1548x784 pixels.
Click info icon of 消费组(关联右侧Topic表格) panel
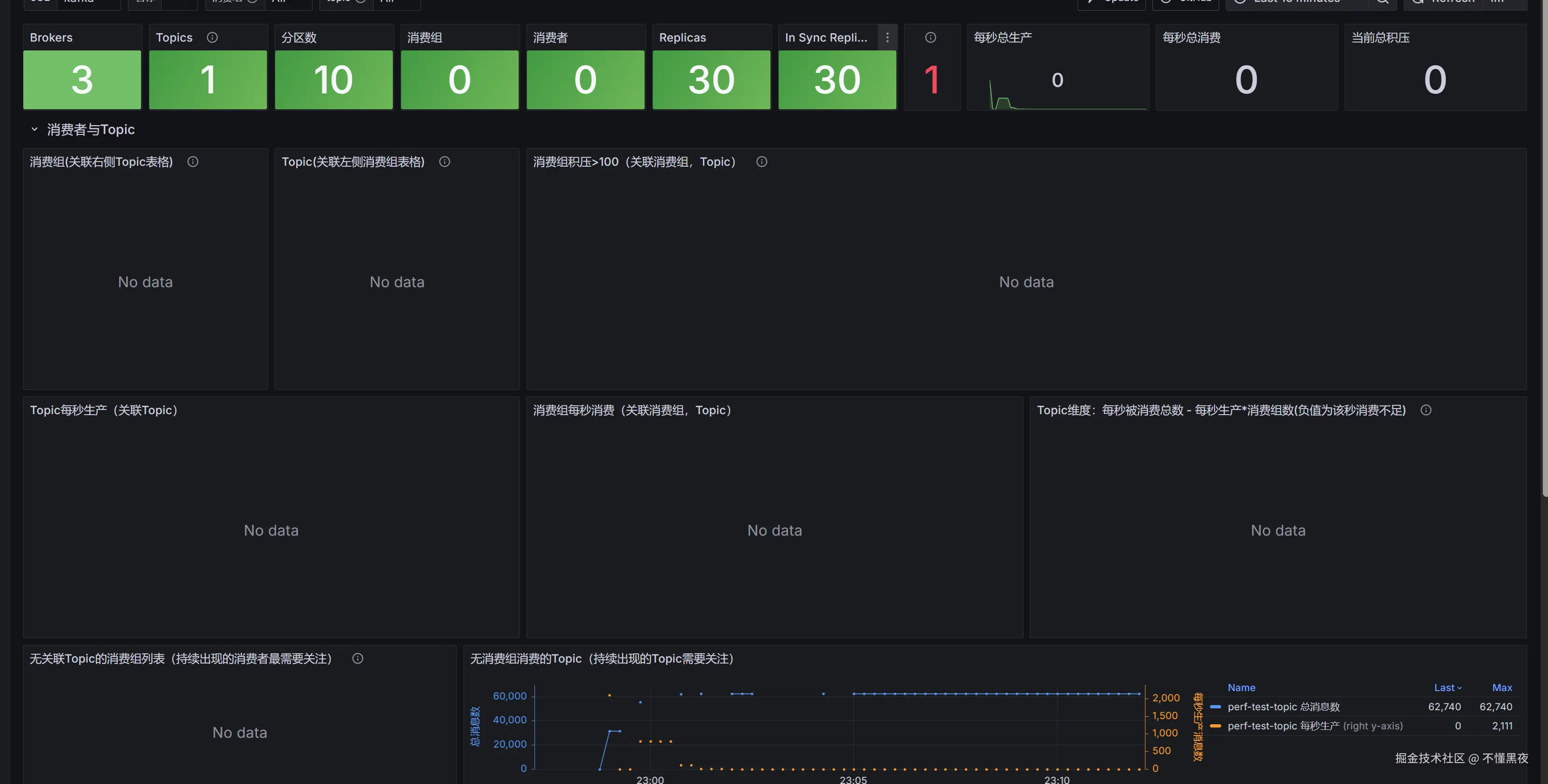[x=192, y=162]
